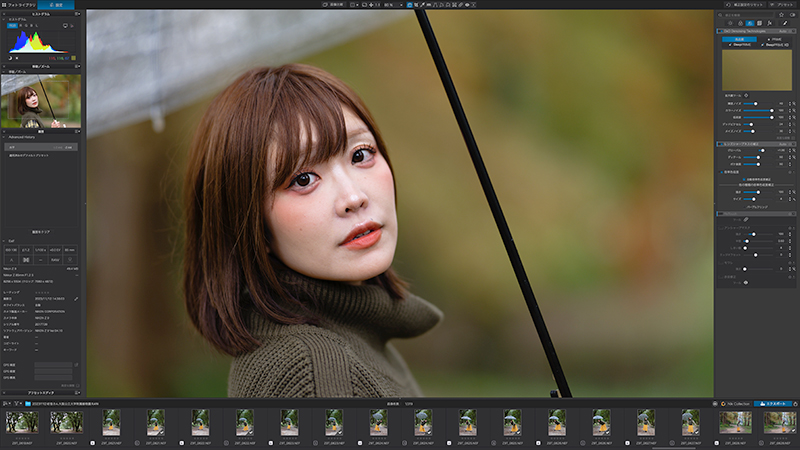This screenshot has width=800, height=450.
Task: Open the Local adjustments fx tab icon
Action: pyautogui.click(x=769, y=23)
